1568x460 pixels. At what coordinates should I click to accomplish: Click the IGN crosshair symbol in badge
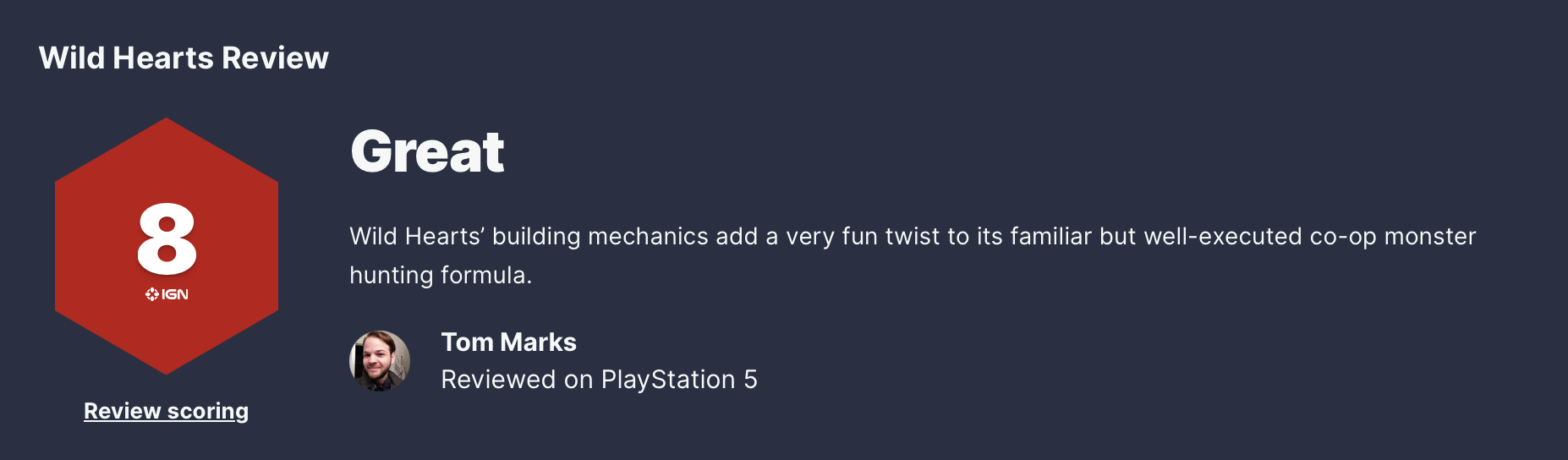click(152, 294)
